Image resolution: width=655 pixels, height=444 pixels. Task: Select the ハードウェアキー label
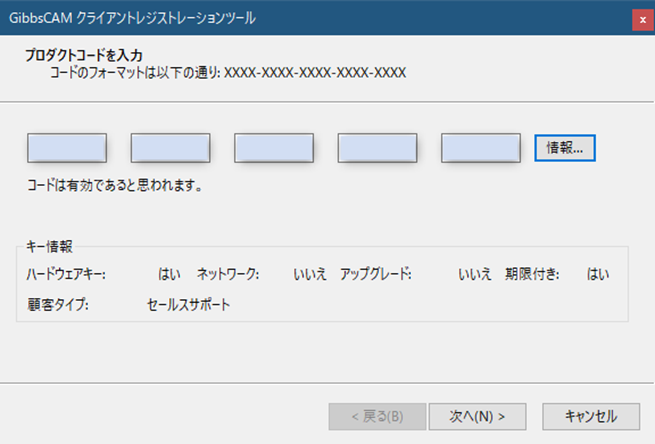point(66,273)
